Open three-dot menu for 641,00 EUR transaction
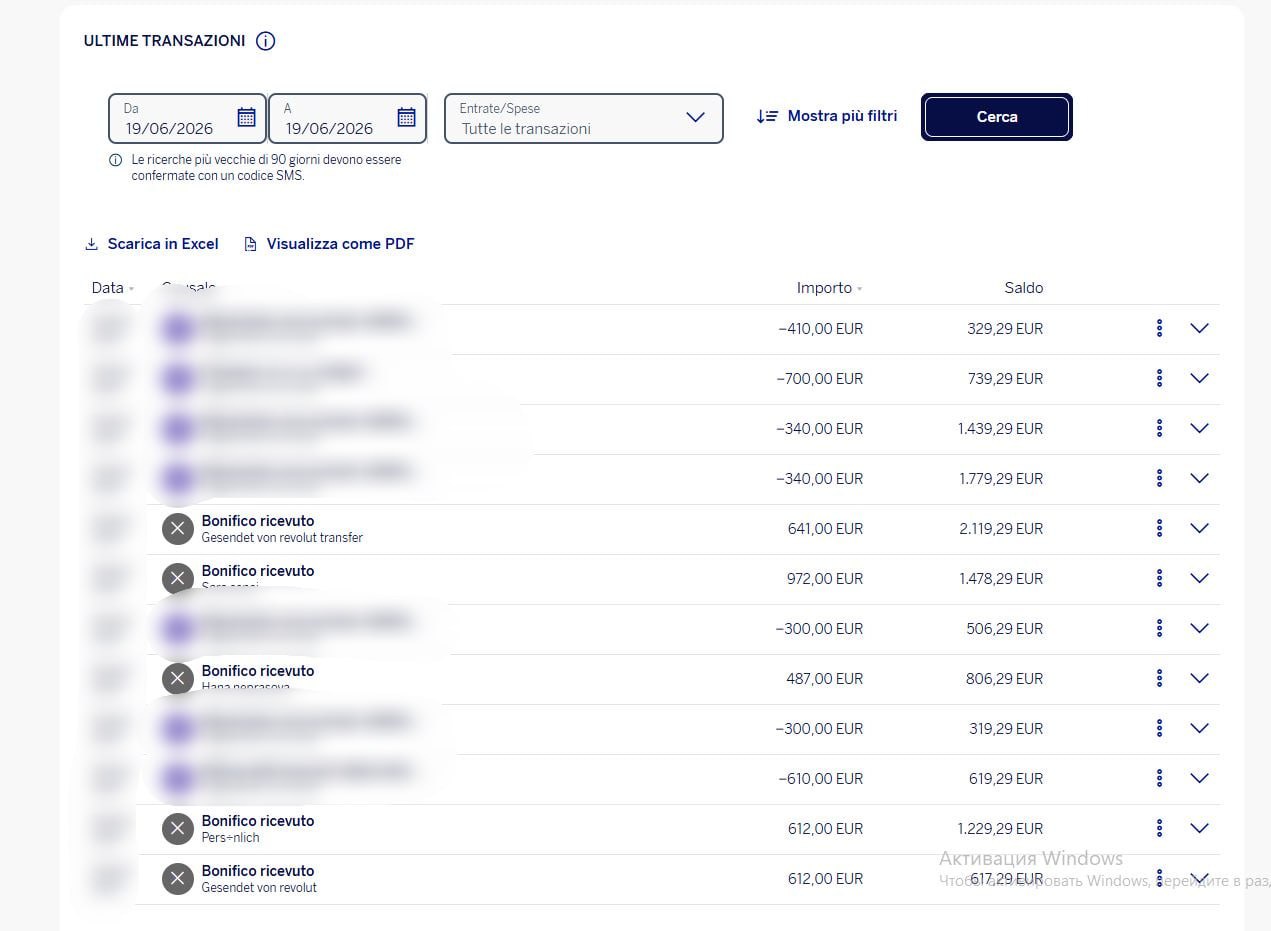Screen dimensions: 1271x931 [x=1159, y=528]
